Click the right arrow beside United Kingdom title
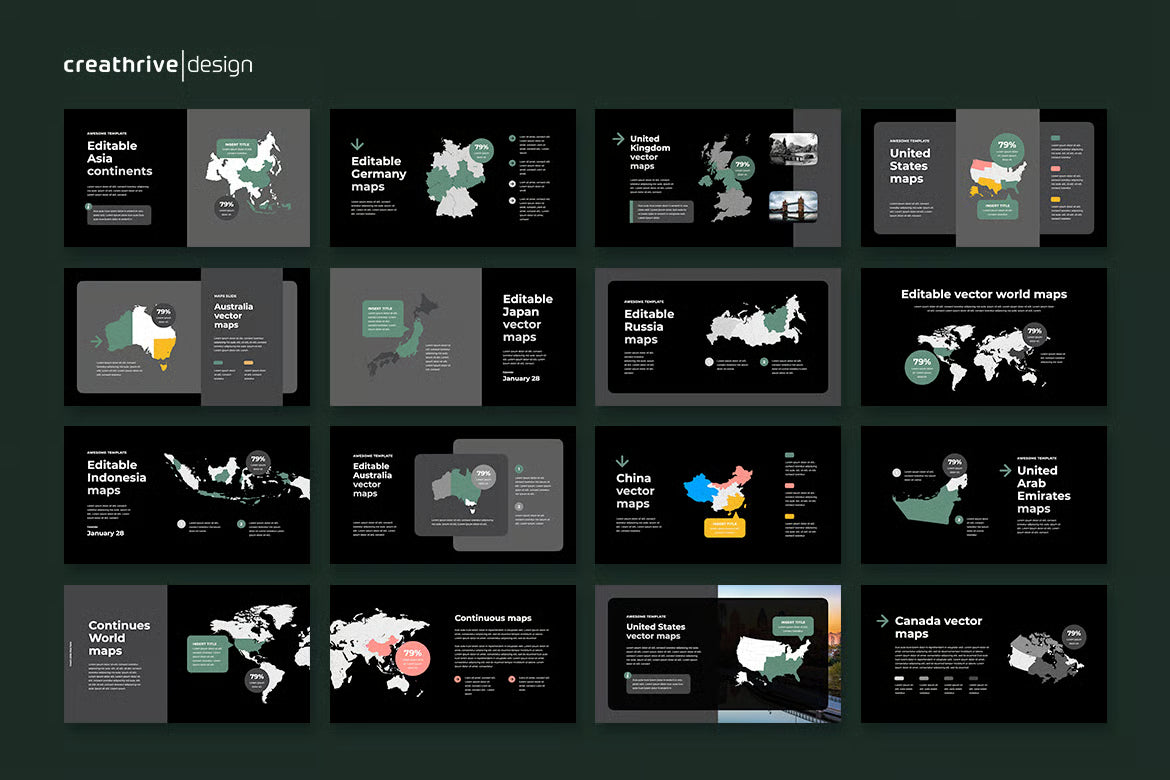 pyautogui.click(x=618, y=139)
